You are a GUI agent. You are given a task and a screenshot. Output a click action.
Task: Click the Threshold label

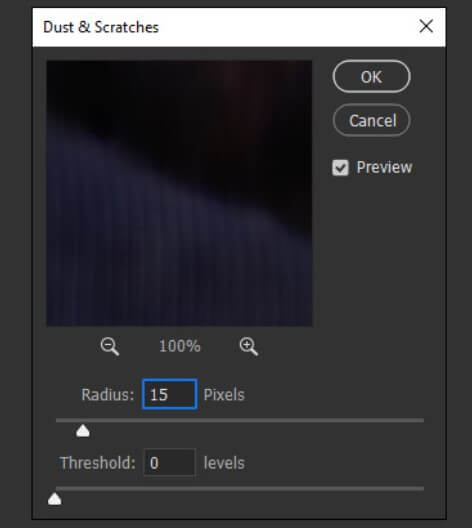click(x=98, y=463)
